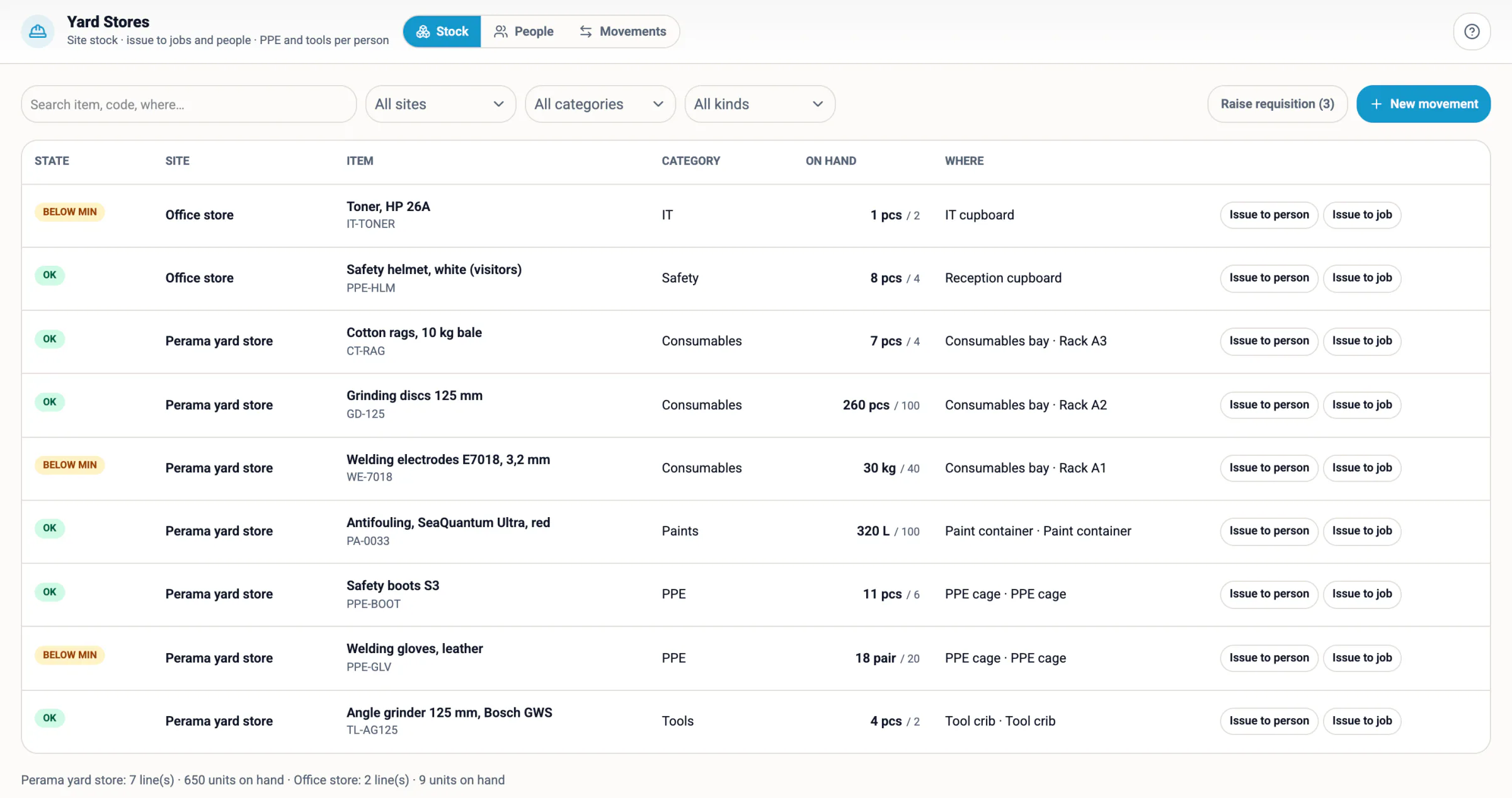Issue Welding electrodes E7018 to job
Image resolution: width=1512 pixels, height=798 pixels.
click(x=1362, y=468)
